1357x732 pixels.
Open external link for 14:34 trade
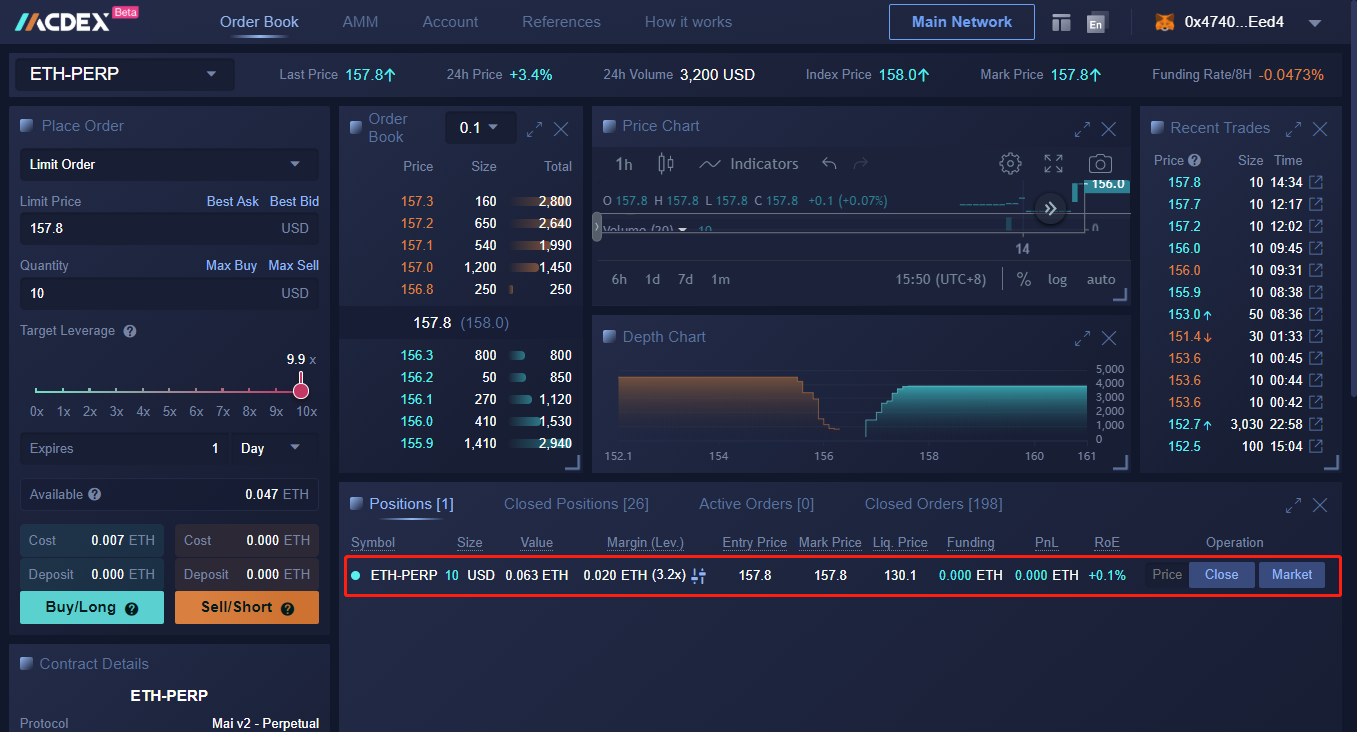(1316, 182)
